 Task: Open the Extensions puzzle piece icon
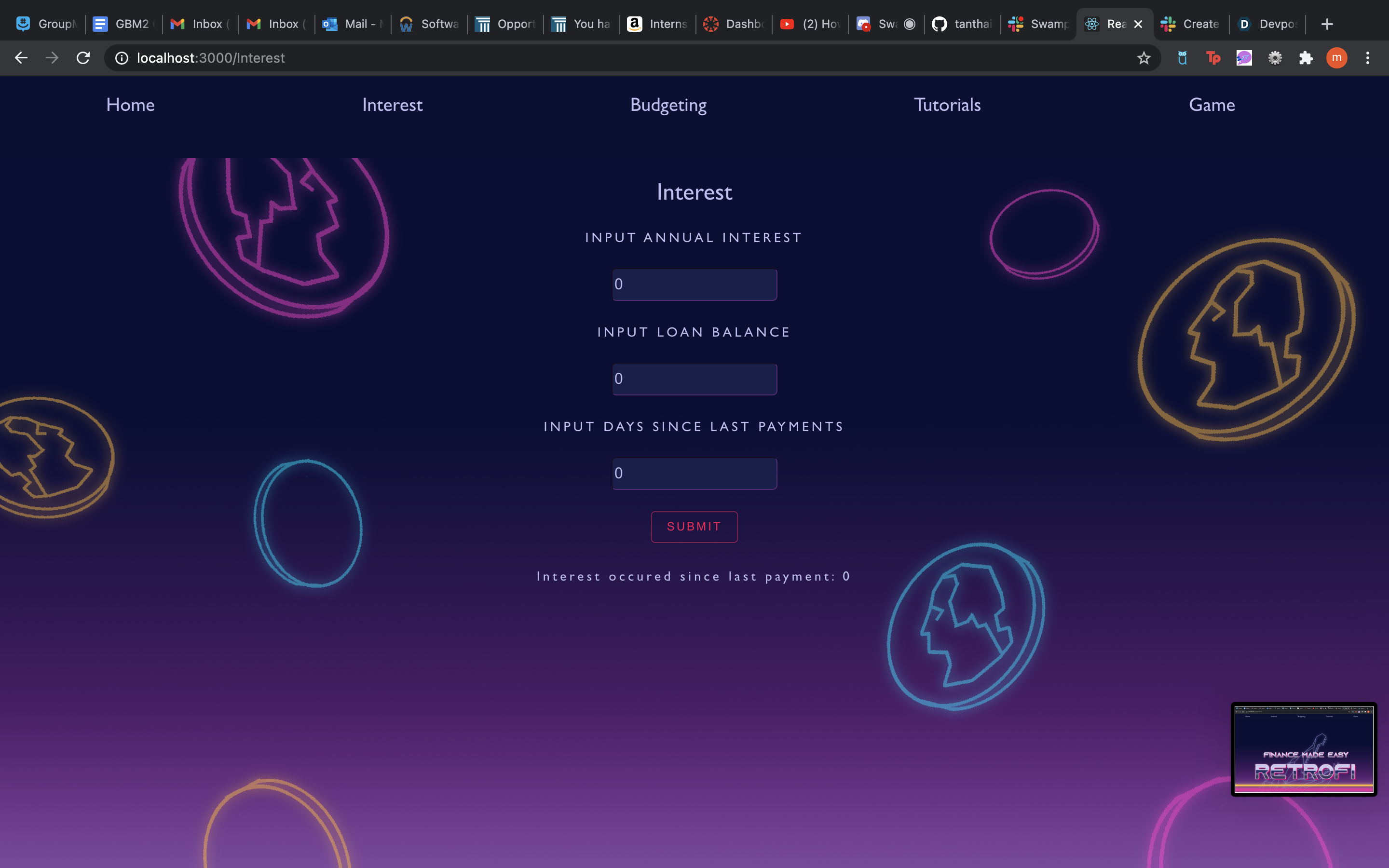(1306, 58)
